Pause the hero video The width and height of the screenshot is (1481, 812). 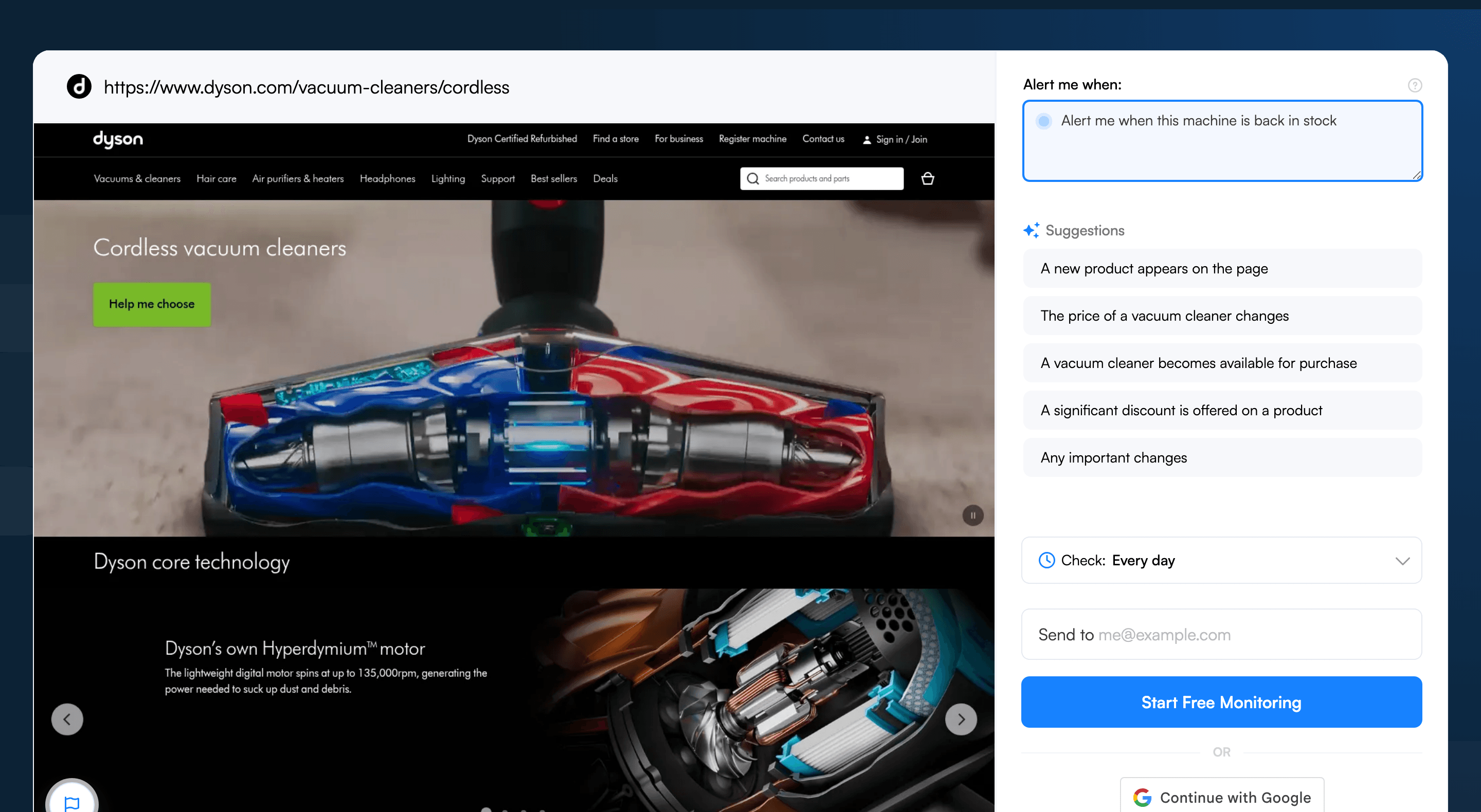coord(973,515)
